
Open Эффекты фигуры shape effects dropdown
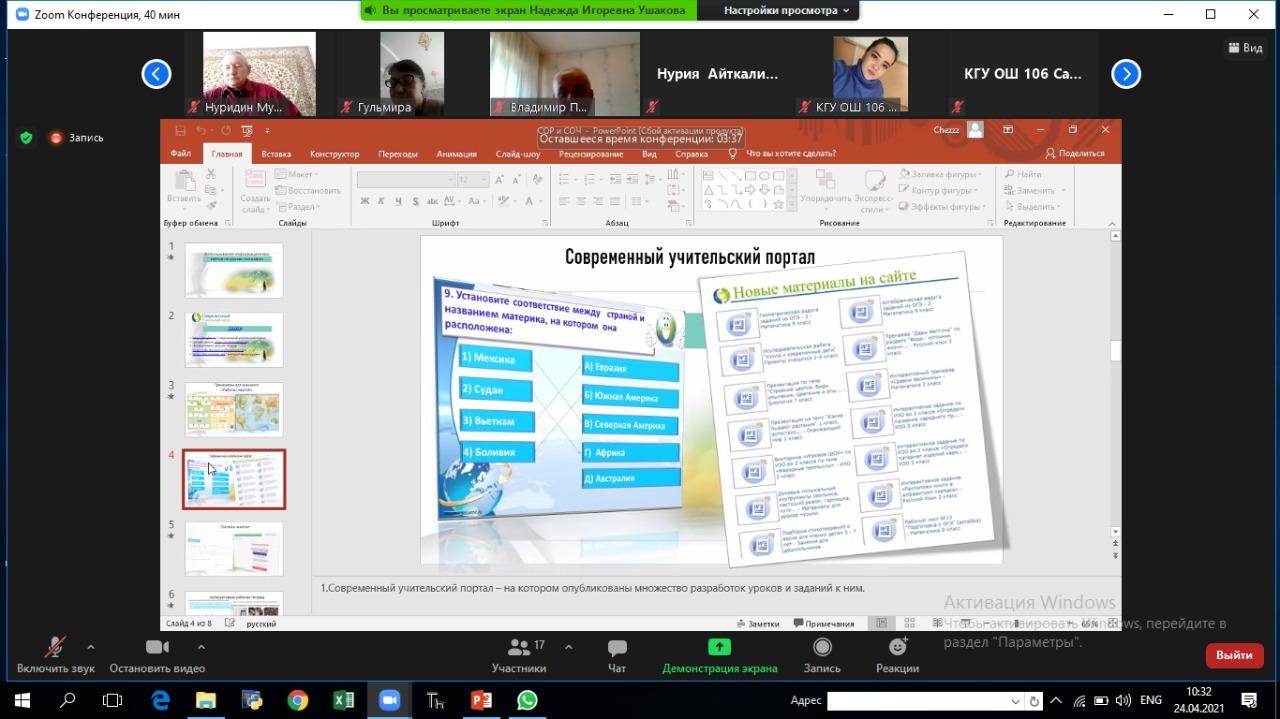tap(943, 207)
